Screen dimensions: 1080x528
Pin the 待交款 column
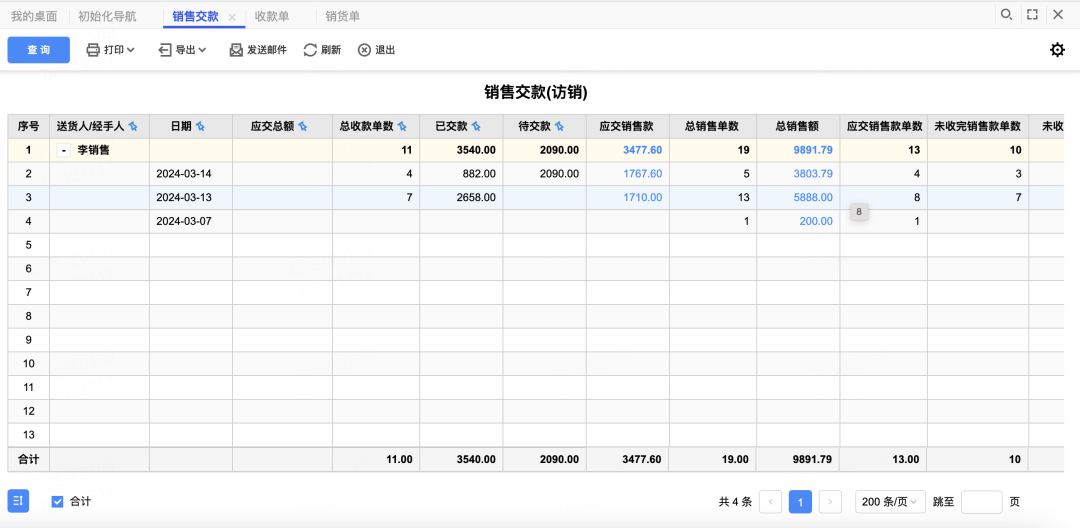click(559, 127)
